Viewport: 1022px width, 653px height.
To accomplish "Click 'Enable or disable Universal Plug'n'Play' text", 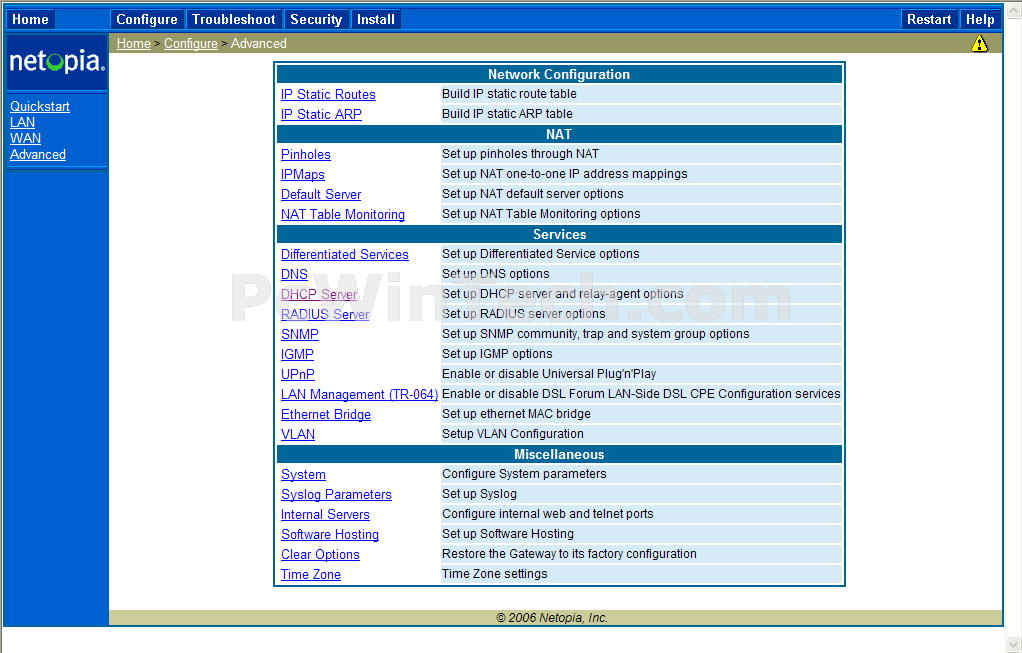I will (x=549, y=374).
